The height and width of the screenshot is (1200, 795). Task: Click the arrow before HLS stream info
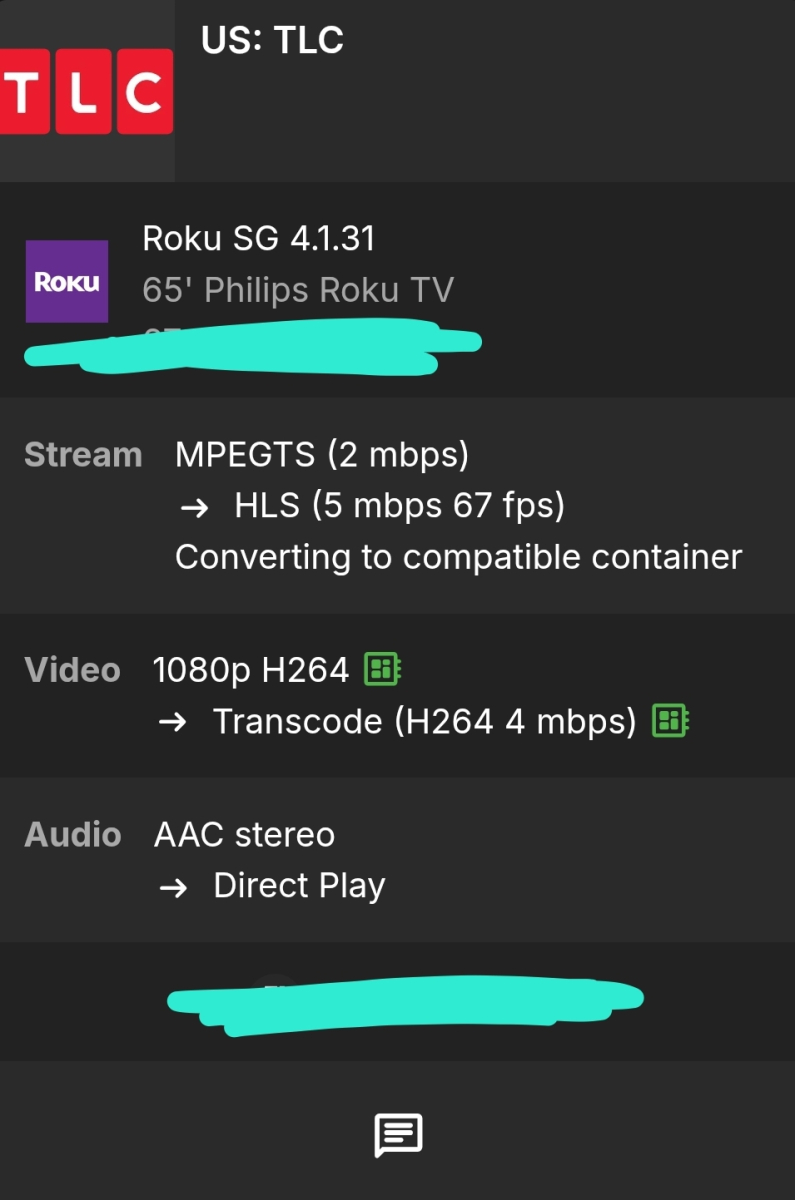(x=194, y=506)
